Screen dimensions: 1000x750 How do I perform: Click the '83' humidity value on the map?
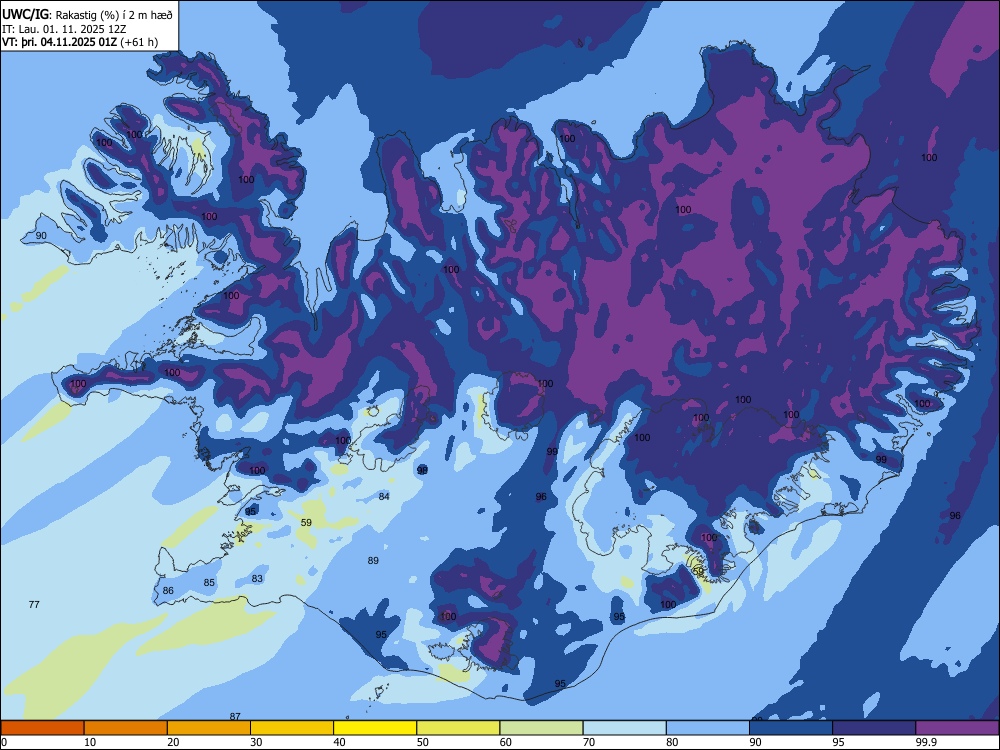[x=257, y=578]
